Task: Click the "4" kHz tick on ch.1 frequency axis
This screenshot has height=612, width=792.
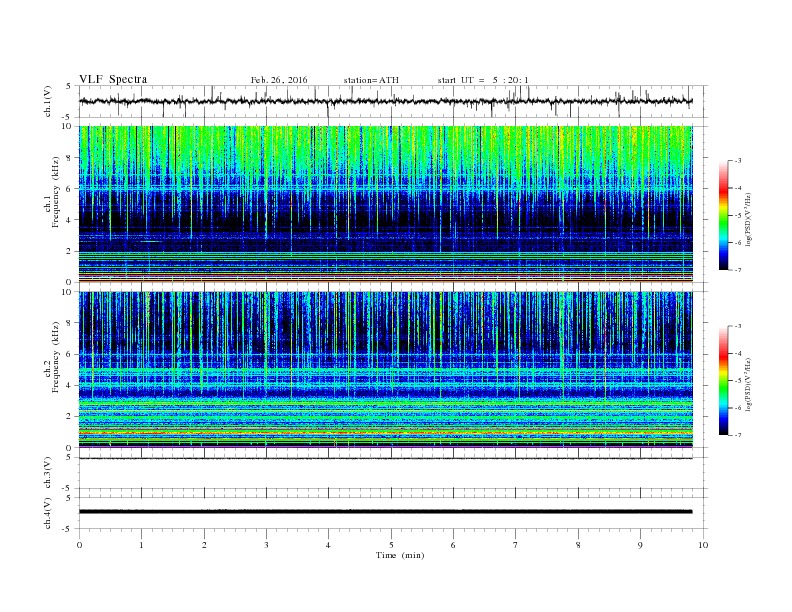Action: pos(70,220)
